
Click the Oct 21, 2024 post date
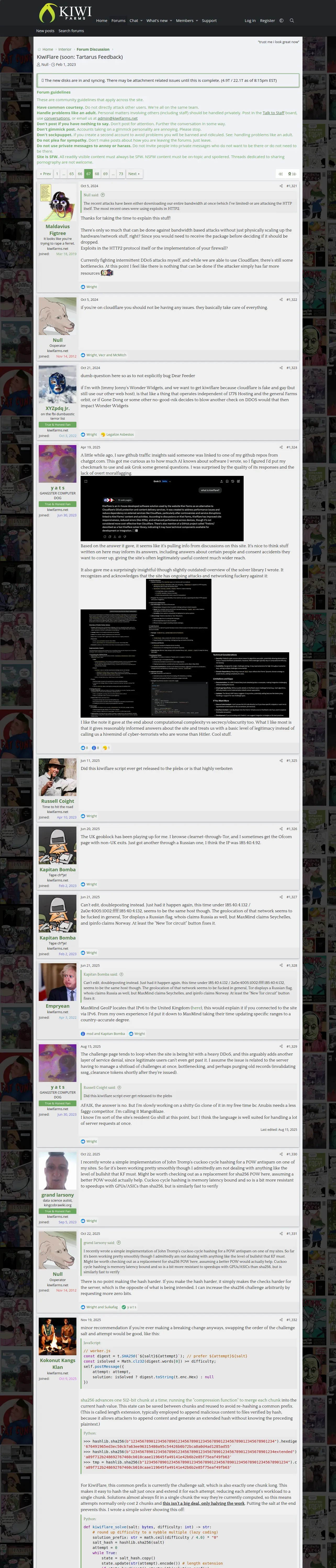click(x=90, y=368)
